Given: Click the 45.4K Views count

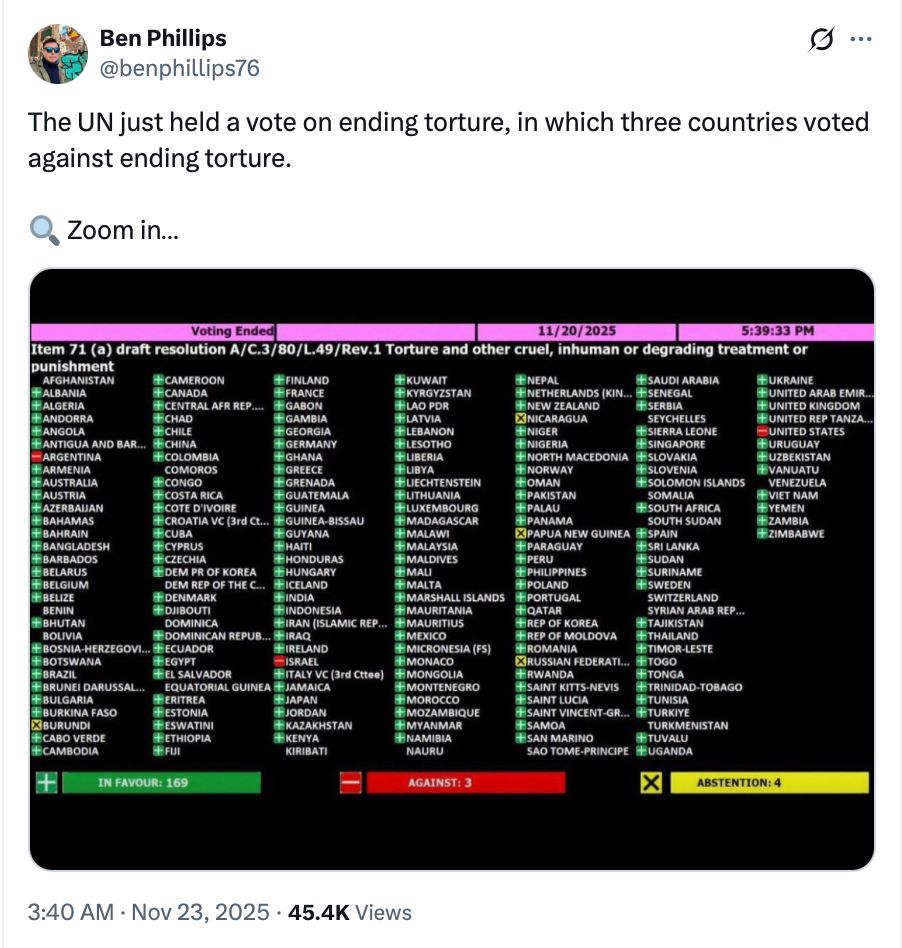Looking at the screenshot, I should coord(349,912).
